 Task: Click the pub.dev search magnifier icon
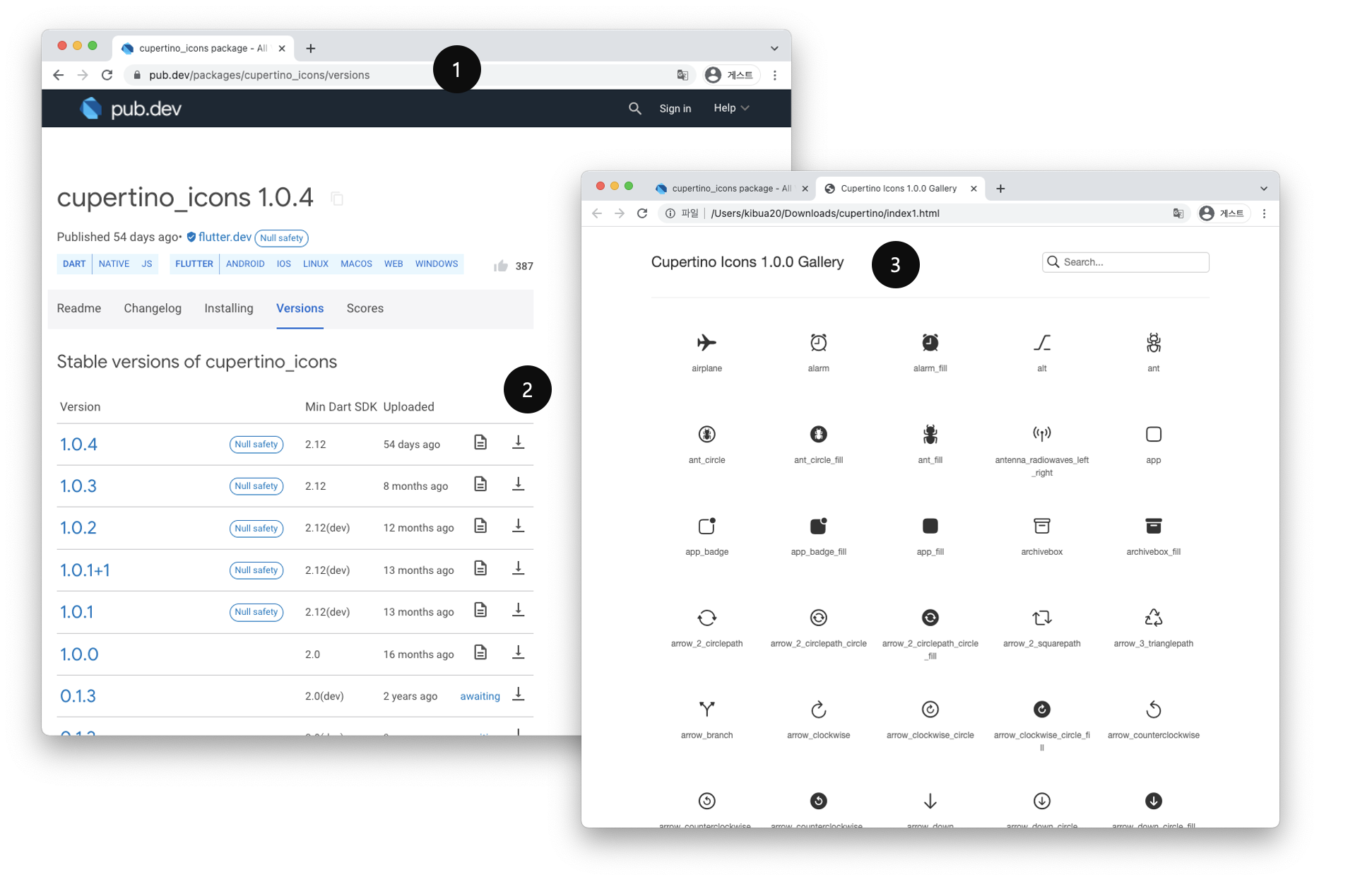(x=634, y=108)
